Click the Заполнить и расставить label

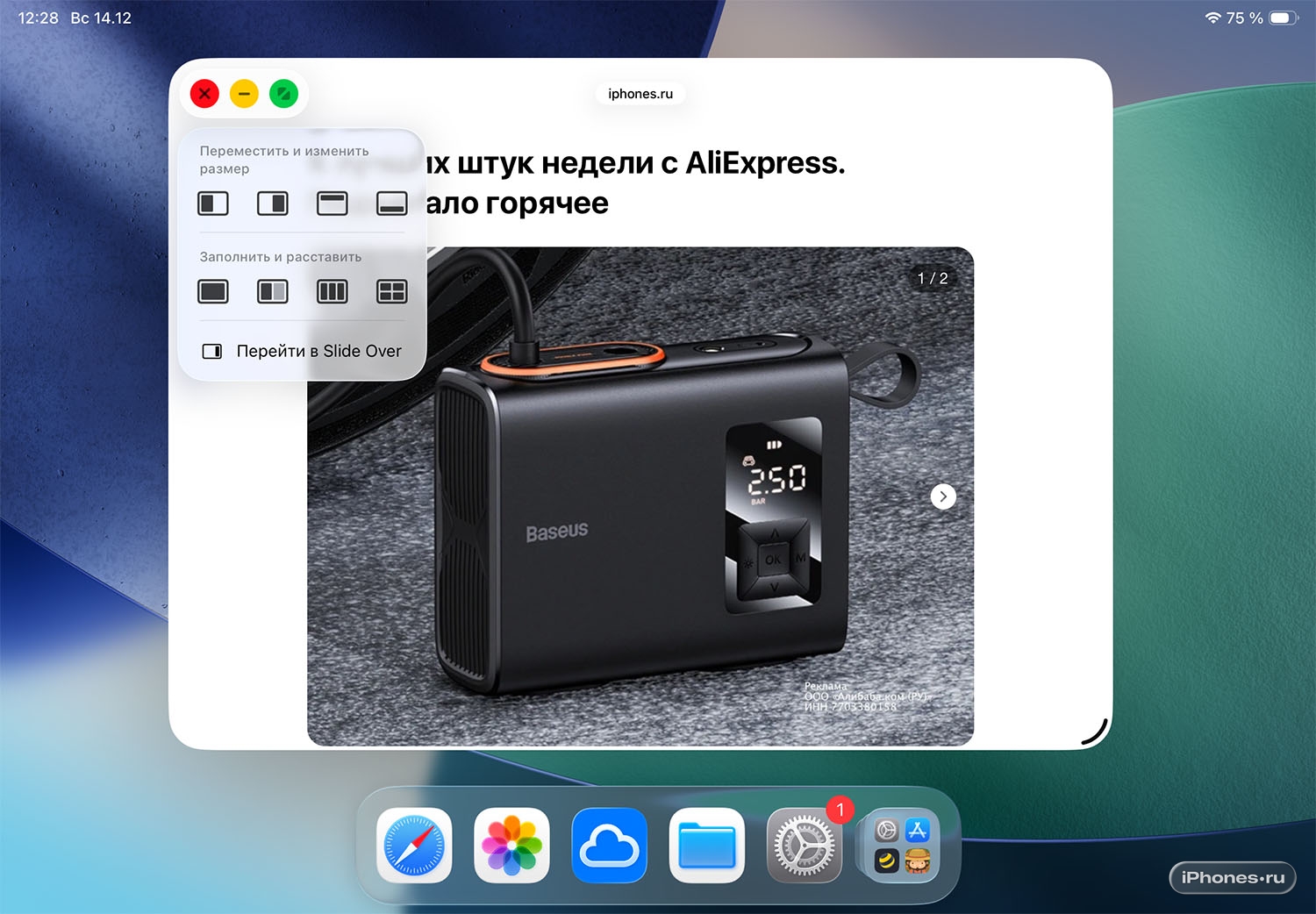tap(281, 257)
